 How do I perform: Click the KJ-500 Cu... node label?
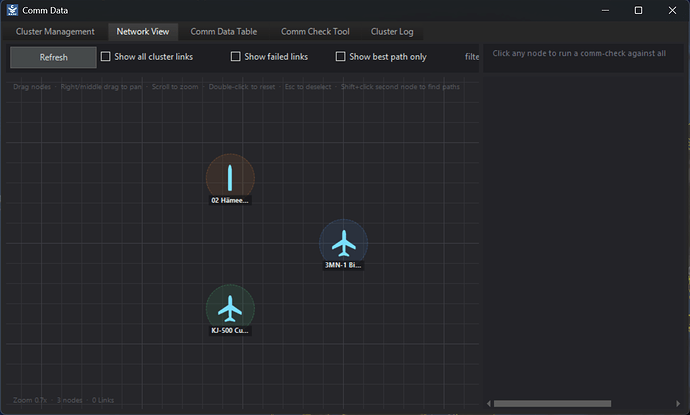(230, 331)
